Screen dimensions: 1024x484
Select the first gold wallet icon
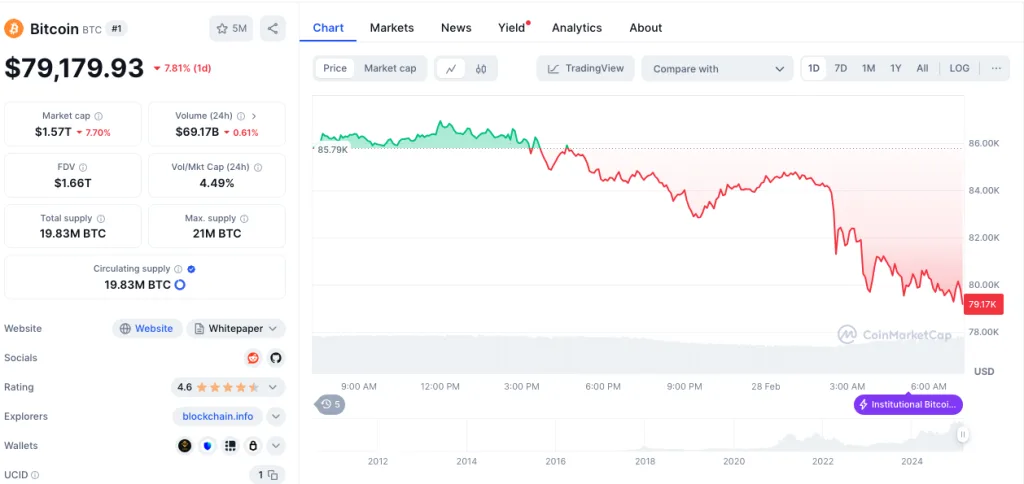(185, 446)
